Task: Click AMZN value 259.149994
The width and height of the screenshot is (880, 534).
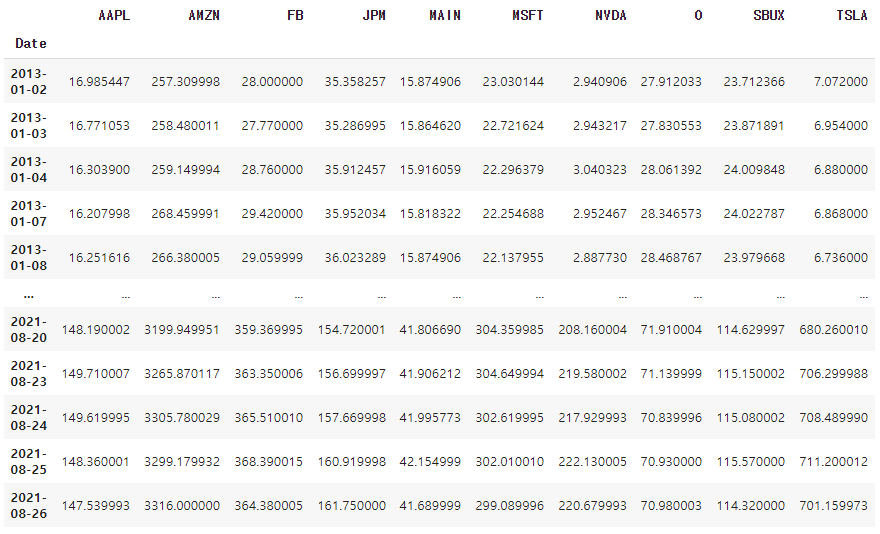Action: coord(185,170)
